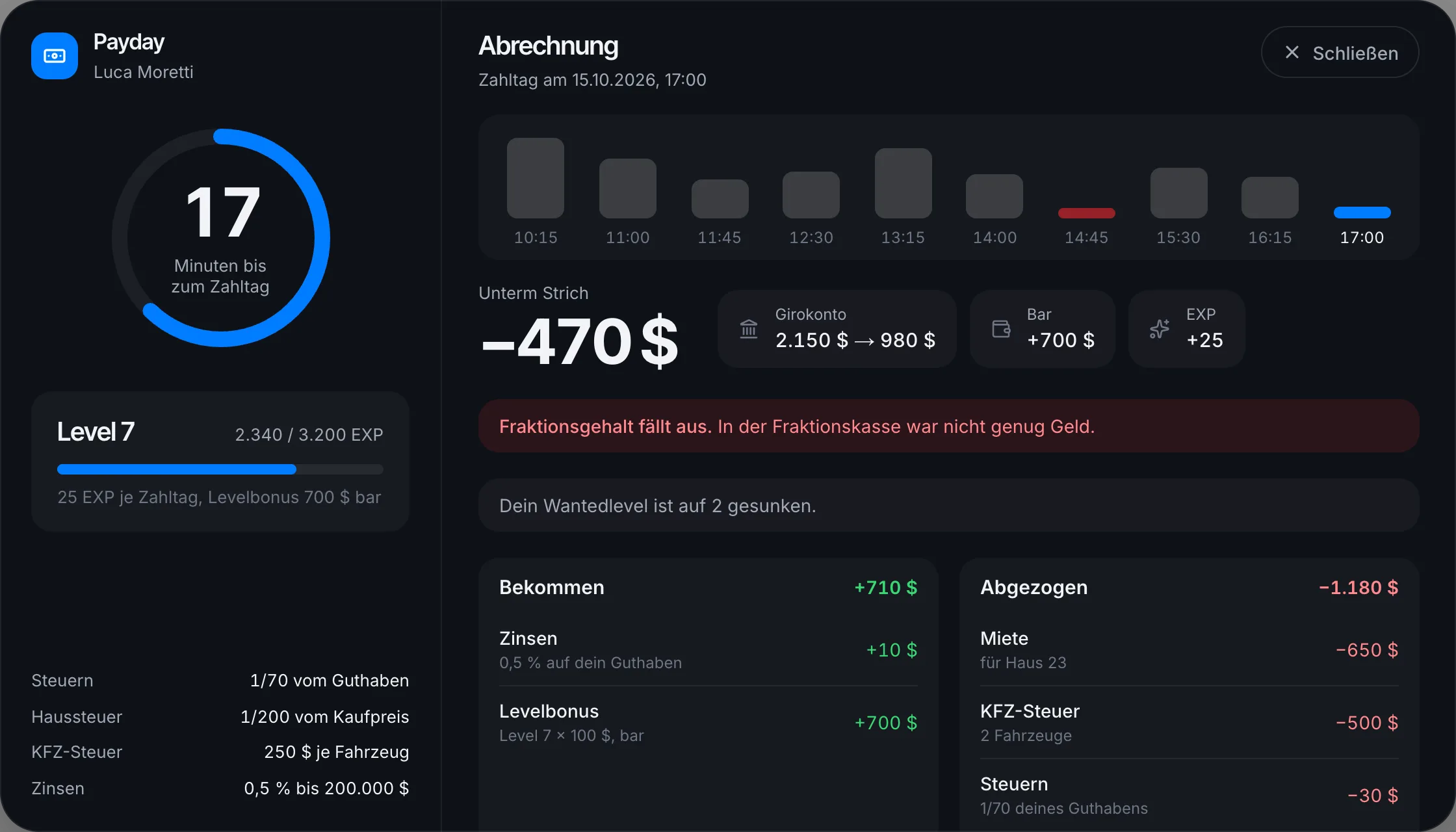Open the KFZ-Steuer 2 Fahrzeuge entry
1456x832 pixels.
click(1189, 723)
